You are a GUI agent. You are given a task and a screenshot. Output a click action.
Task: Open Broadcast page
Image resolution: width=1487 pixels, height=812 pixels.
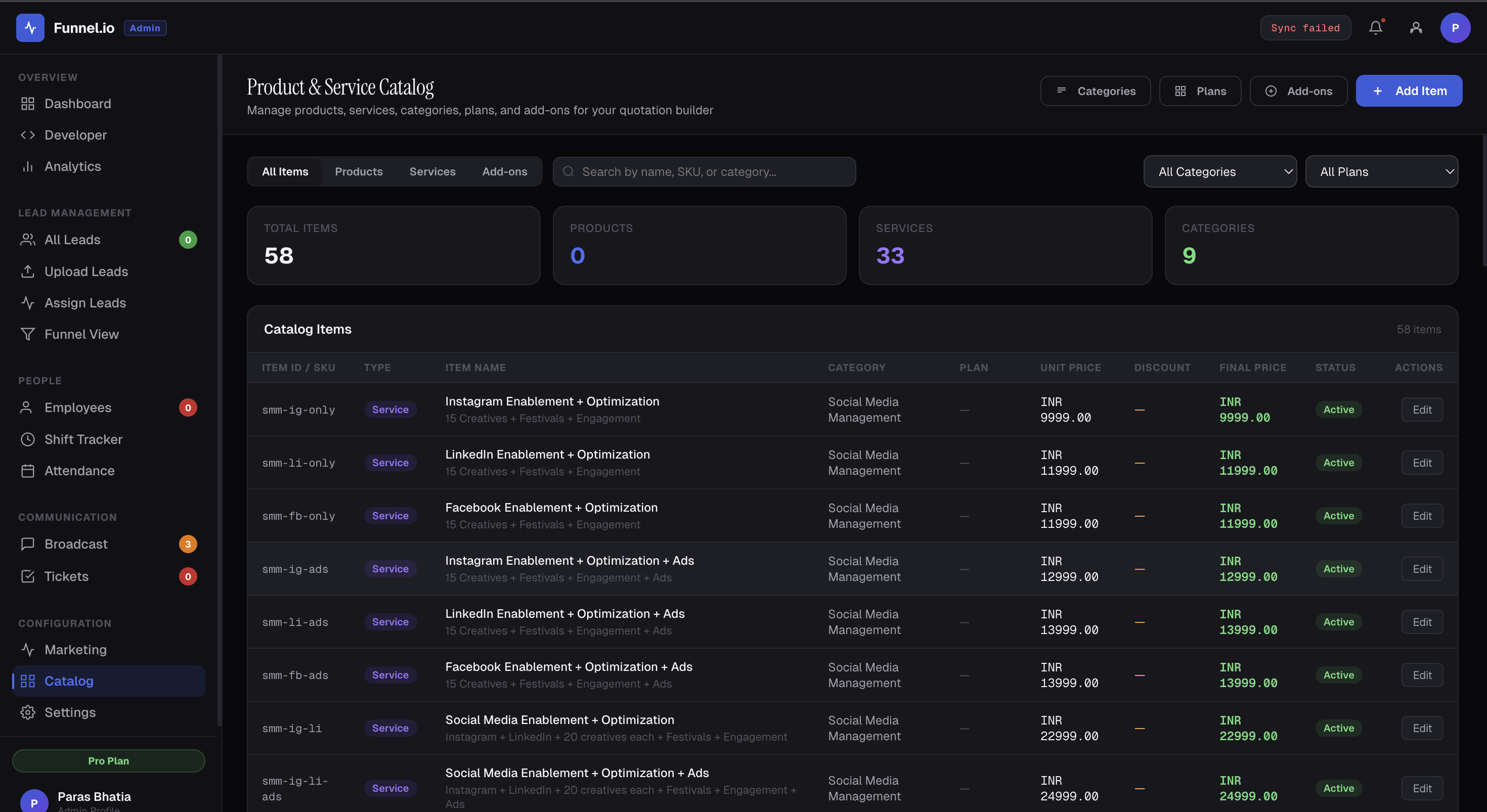(x=109, y=544)
